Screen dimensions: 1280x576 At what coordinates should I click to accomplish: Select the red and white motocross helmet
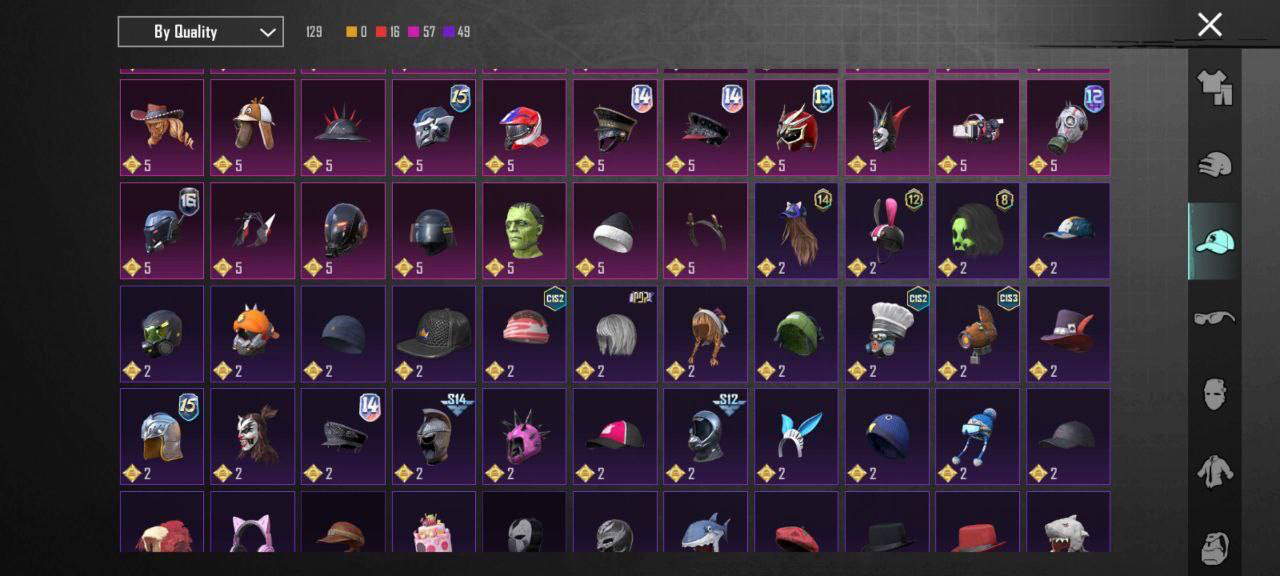pyautogui.click(x=525, y=127)
